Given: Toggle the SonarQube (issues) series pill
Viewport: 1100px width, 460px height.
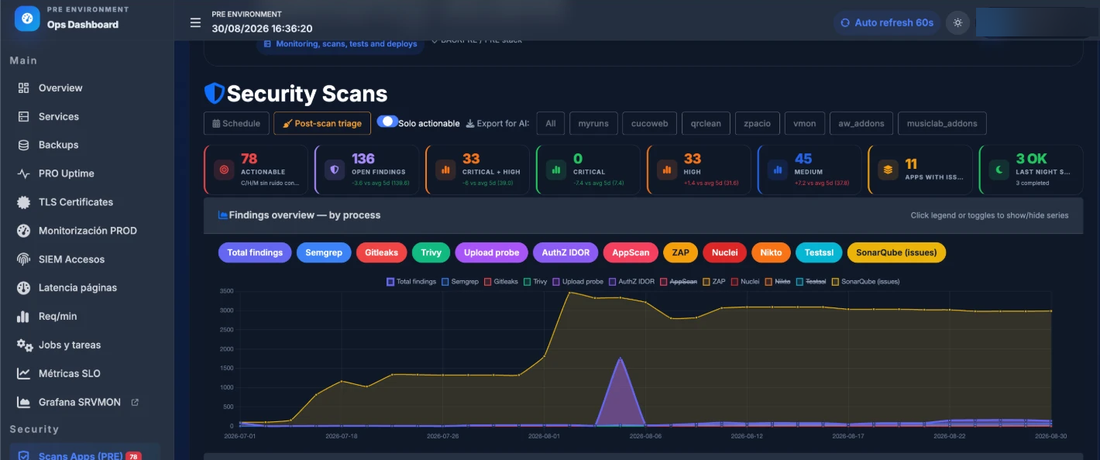Looking at the screenshot, I should 897,252.
